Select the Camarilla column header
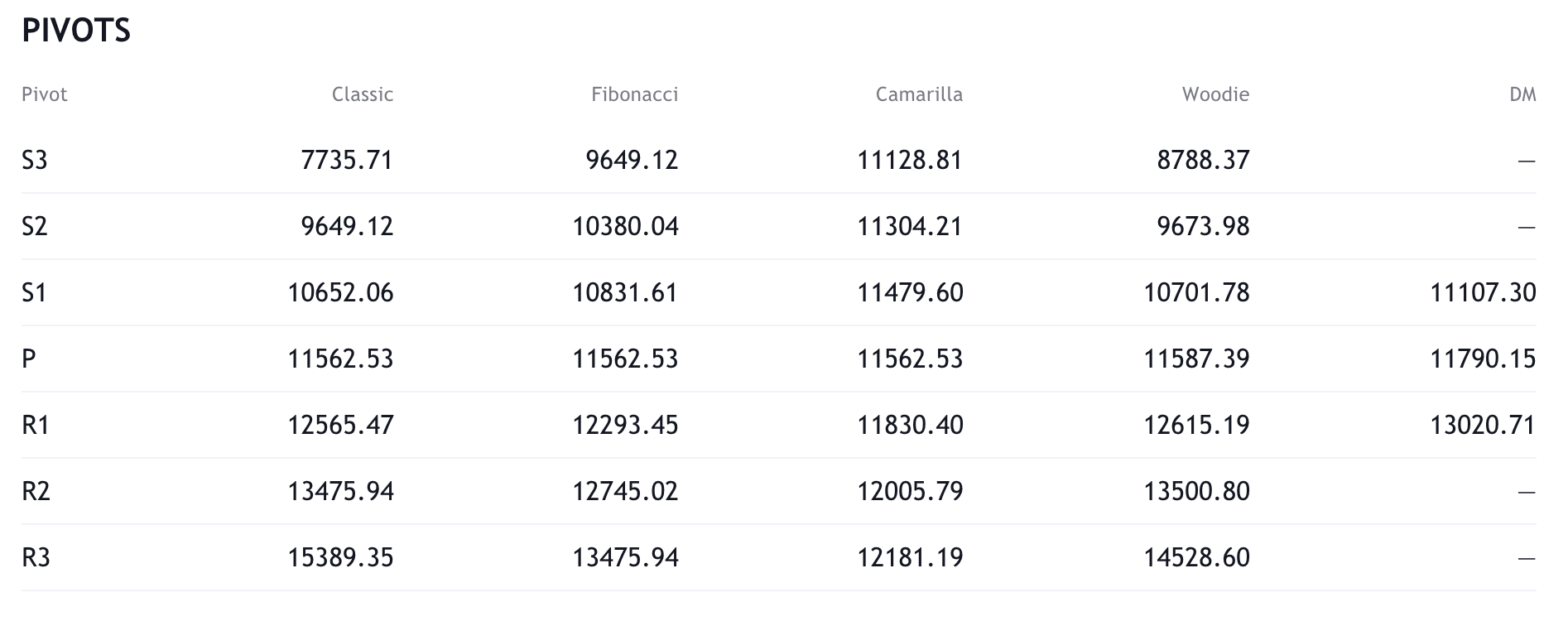The height and width of the screenshot is (626, 1568). click(x=919, y=94)
